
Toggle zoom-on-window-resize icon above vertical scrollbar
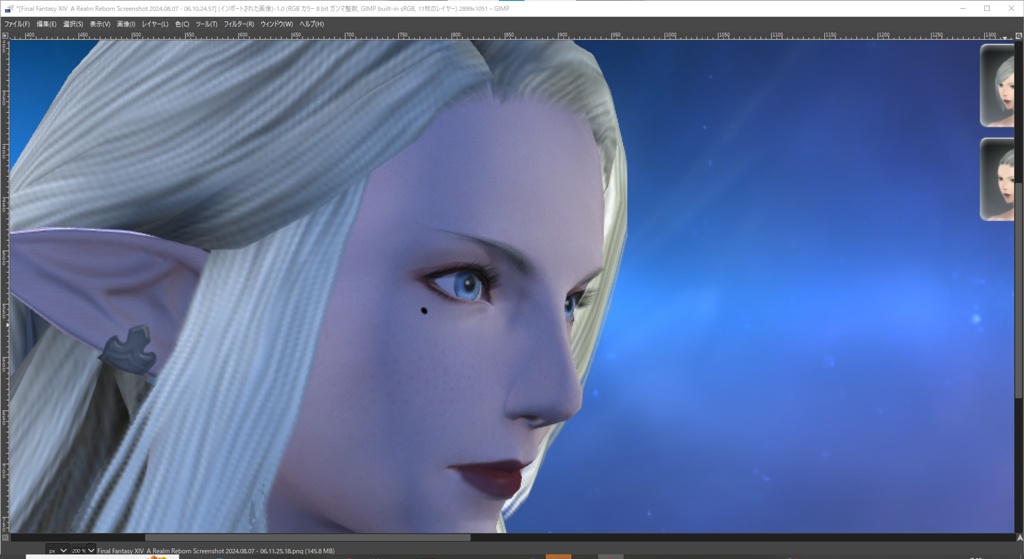[1019, 36]
